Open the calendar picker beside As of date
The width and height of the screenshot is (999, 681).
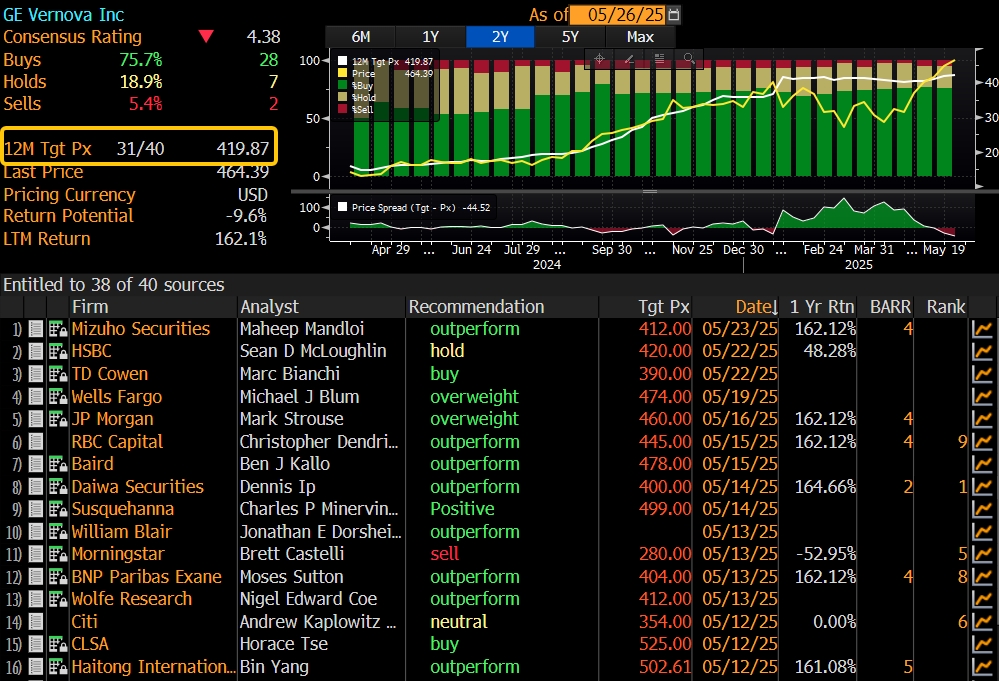click(x=674, y=15)
